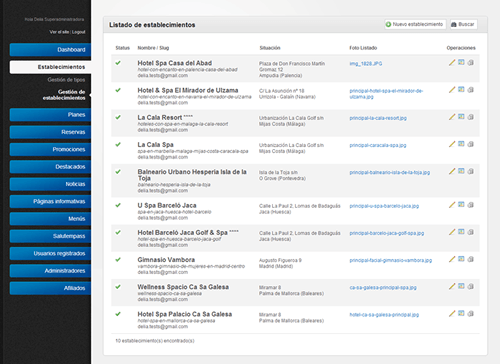Click Gimnasio Vambora establishment name
The width and height of the screenshot is (500, 364).
click(x=166, y=260)
